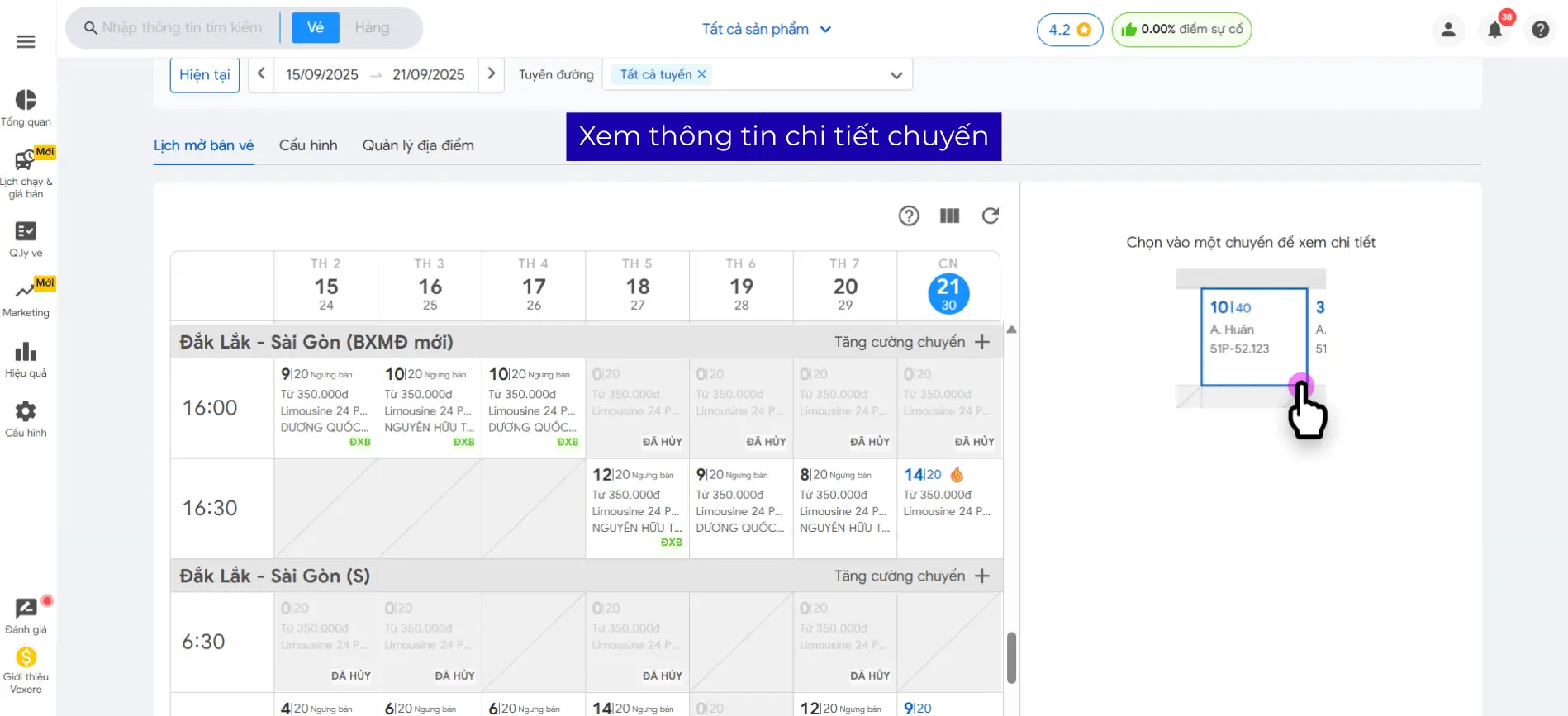The height and width of the screenshot is (716, 1568).
Task: Switch search mode to Vé
Action: click(x=316, y=27)
